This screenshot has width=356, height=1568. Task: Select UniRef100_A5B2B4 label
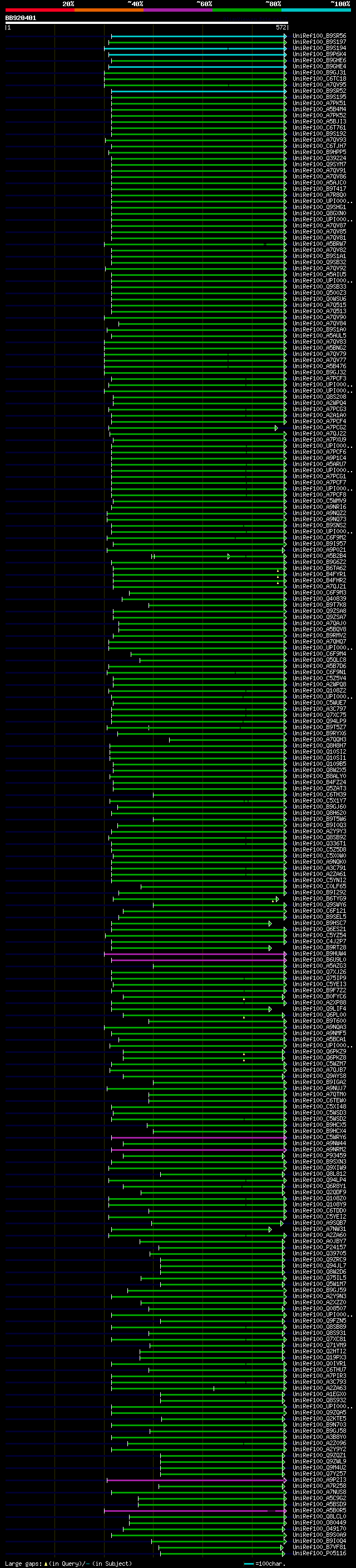pos(319,556)
